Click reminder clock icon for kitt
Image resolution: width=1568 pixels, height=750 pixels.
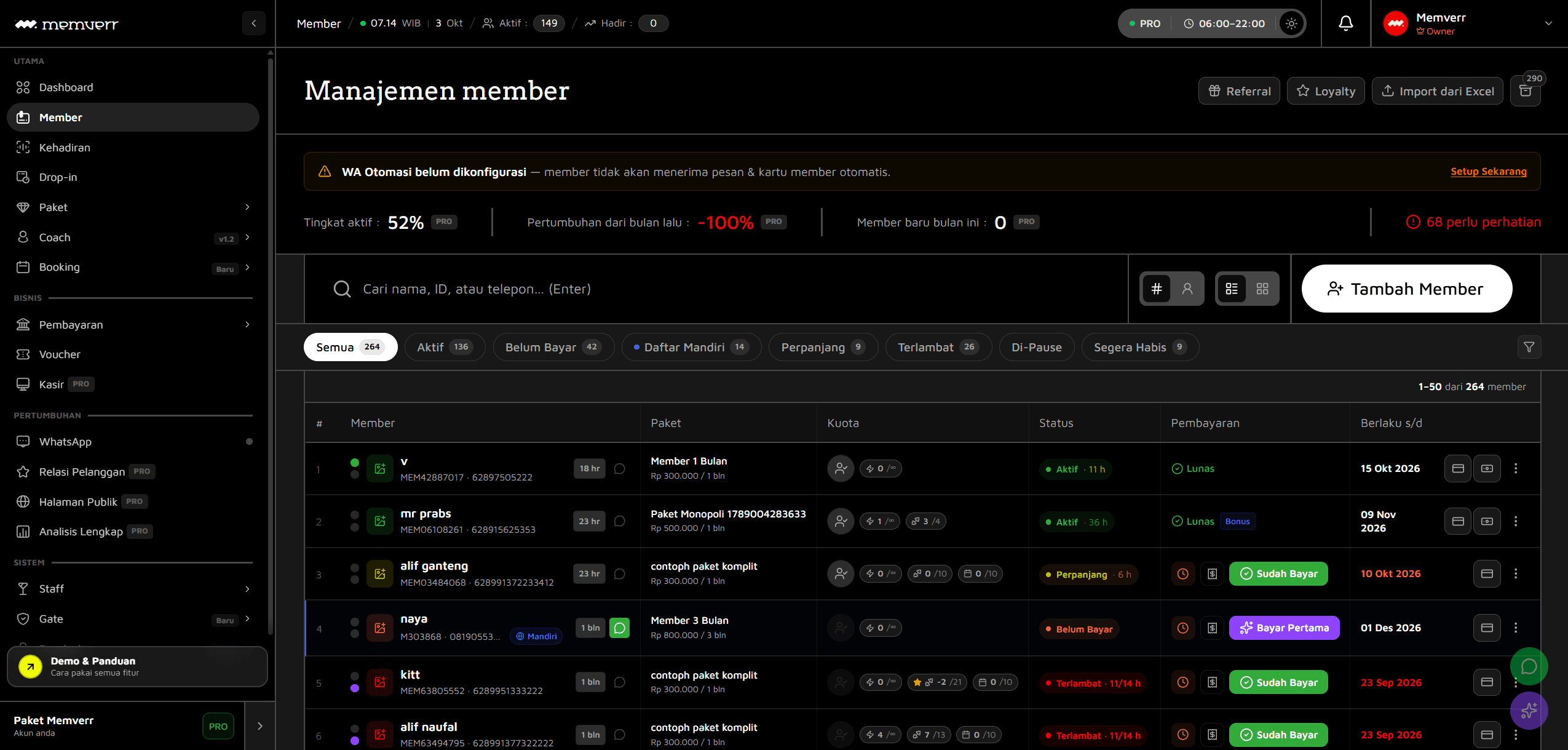coord(1182,682)
